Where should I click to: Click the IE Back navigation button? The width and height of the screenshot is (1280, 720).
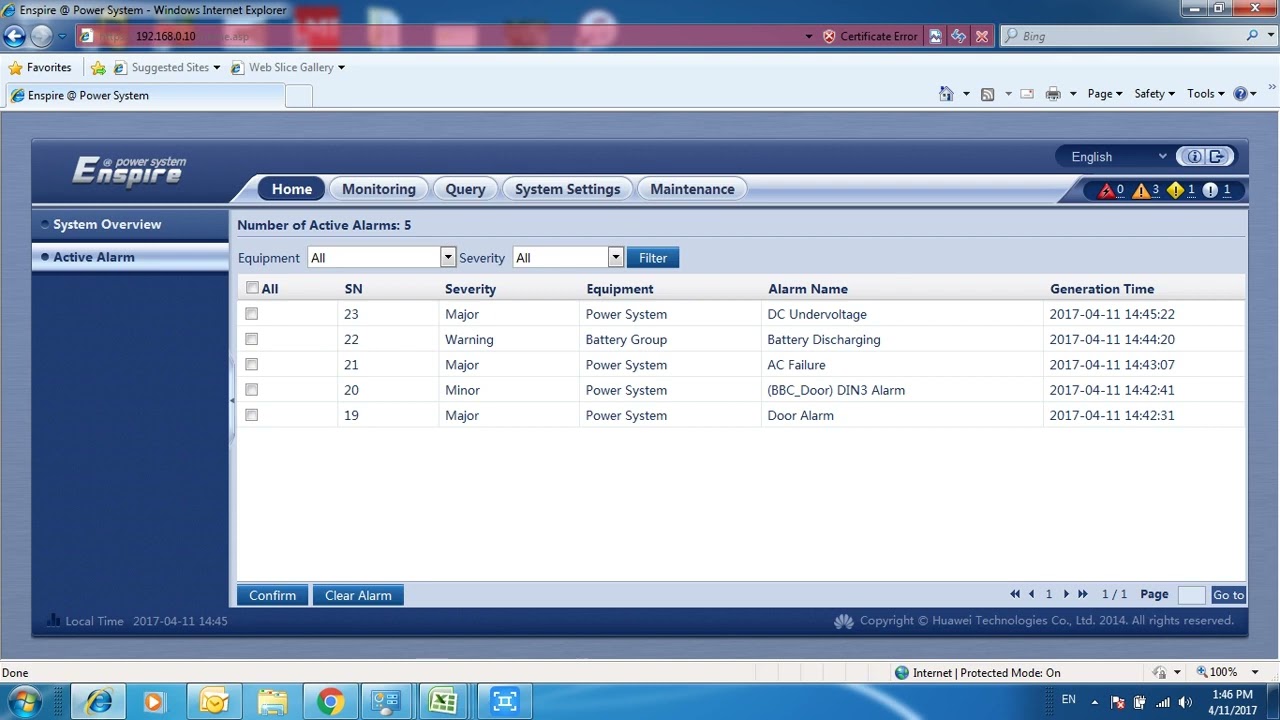pos(14,36)
